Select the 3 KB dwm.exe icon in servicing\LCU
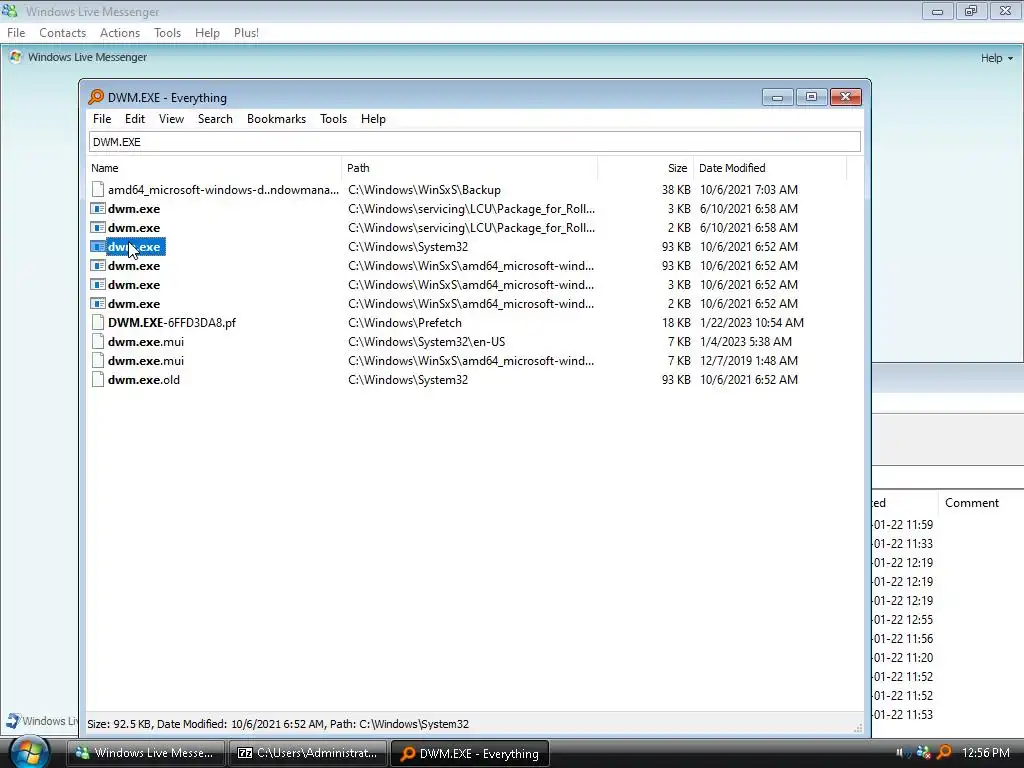This screenshot has width=1024, height=768. (98, 209)
